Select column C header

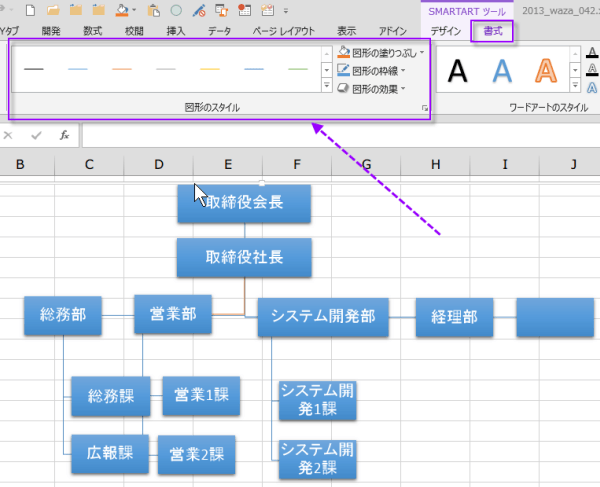[x=89, y=165]
